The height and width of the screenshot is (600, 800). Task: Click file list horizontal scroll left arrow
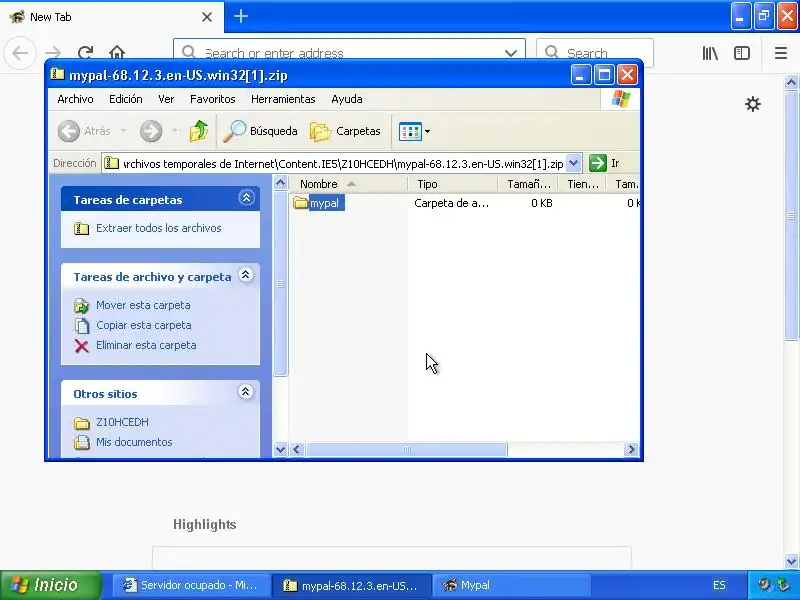[x=297, y=449]
